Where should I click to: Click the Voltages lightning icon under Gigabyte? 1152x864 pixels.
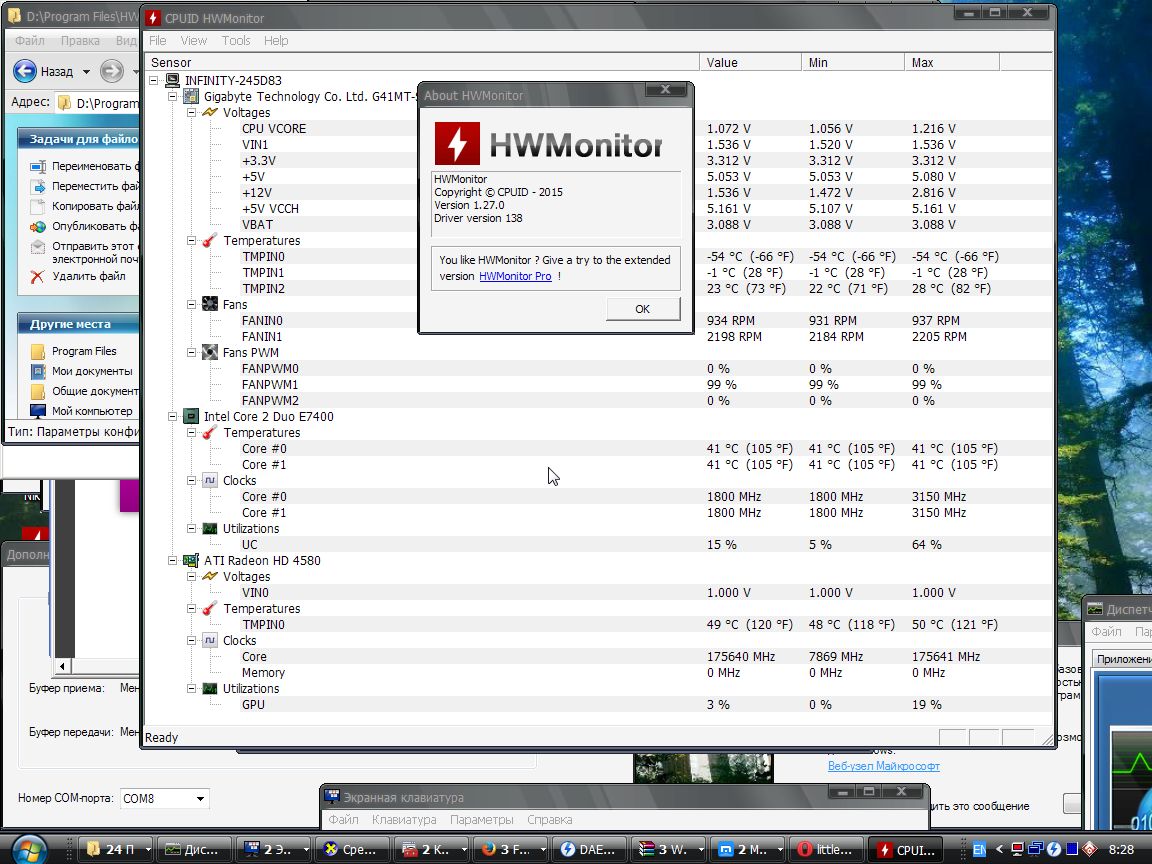[210, 113]
